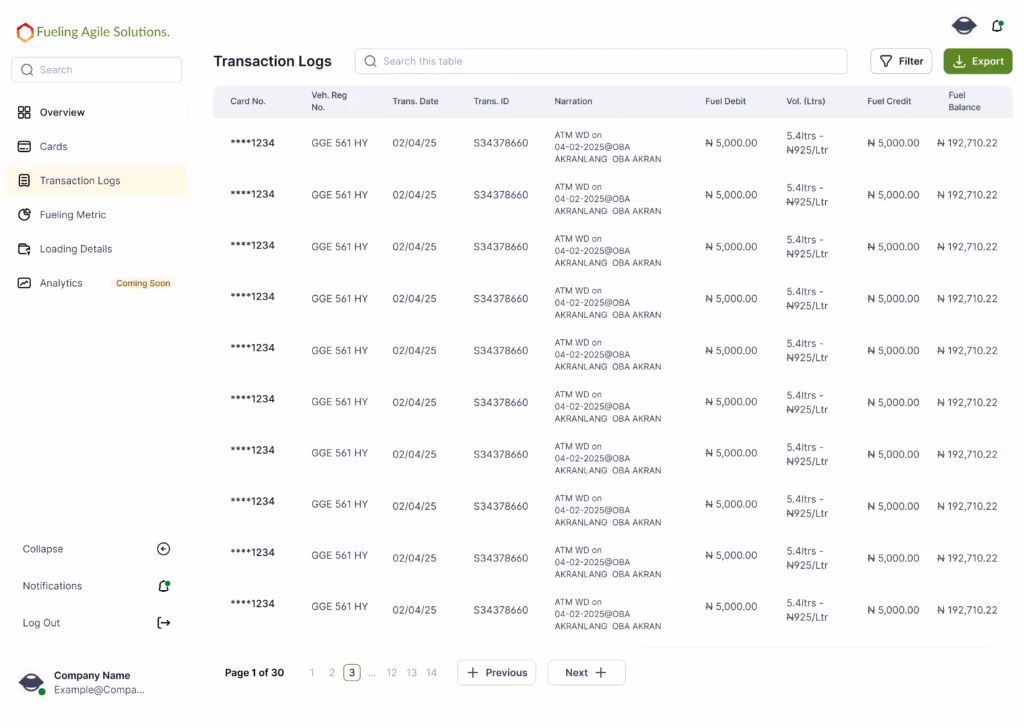Jump to page 12 in pagination

coord(392,673)
